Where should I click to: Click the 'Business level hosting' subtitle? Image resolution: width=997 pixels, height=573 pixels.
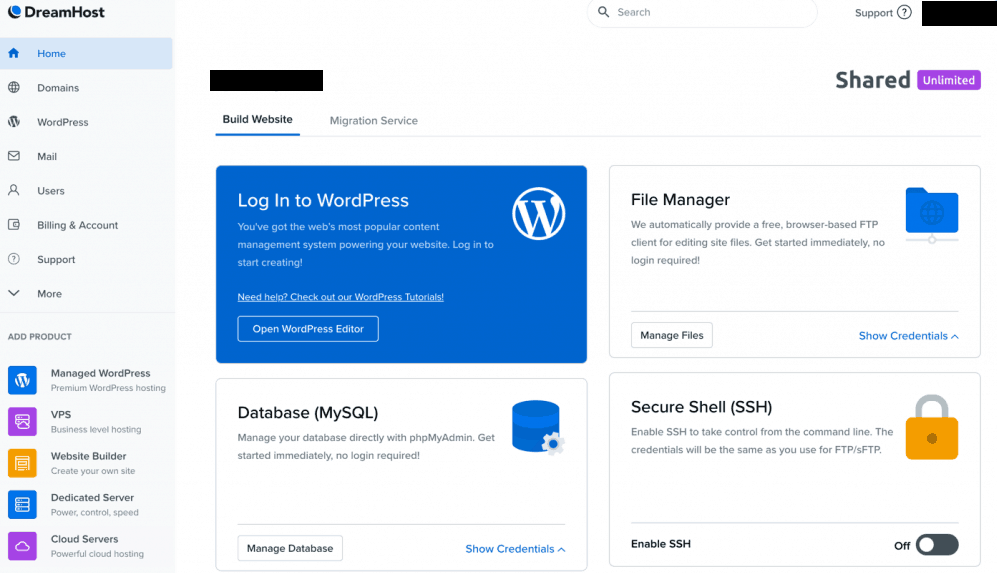tap(96, 429)
